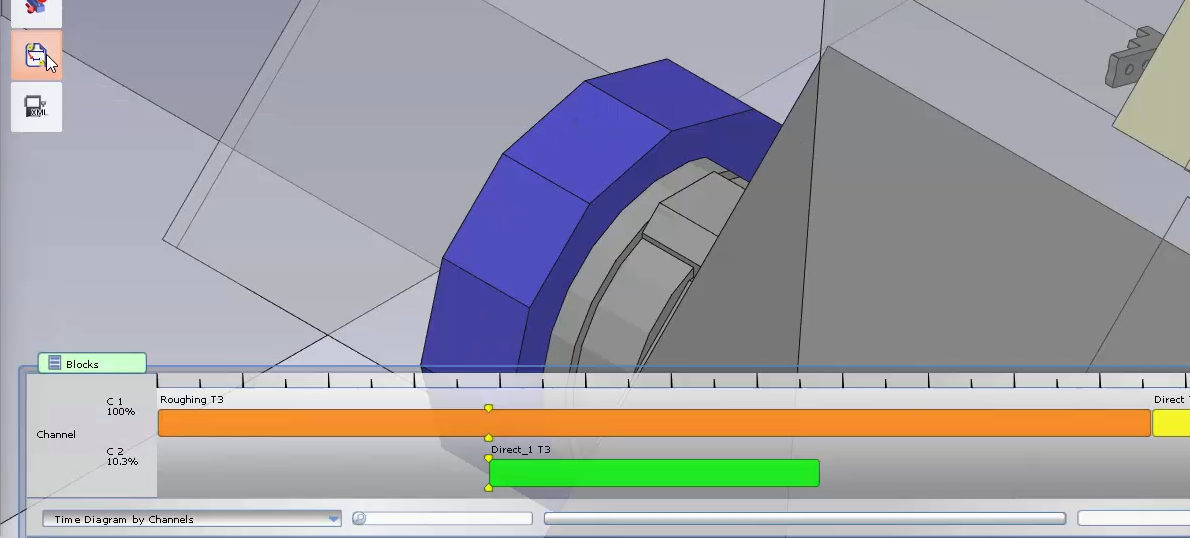Select the yellow Direct block on channel 1
This screenshot has height=538, width=1190.
tap(1170, 423)
